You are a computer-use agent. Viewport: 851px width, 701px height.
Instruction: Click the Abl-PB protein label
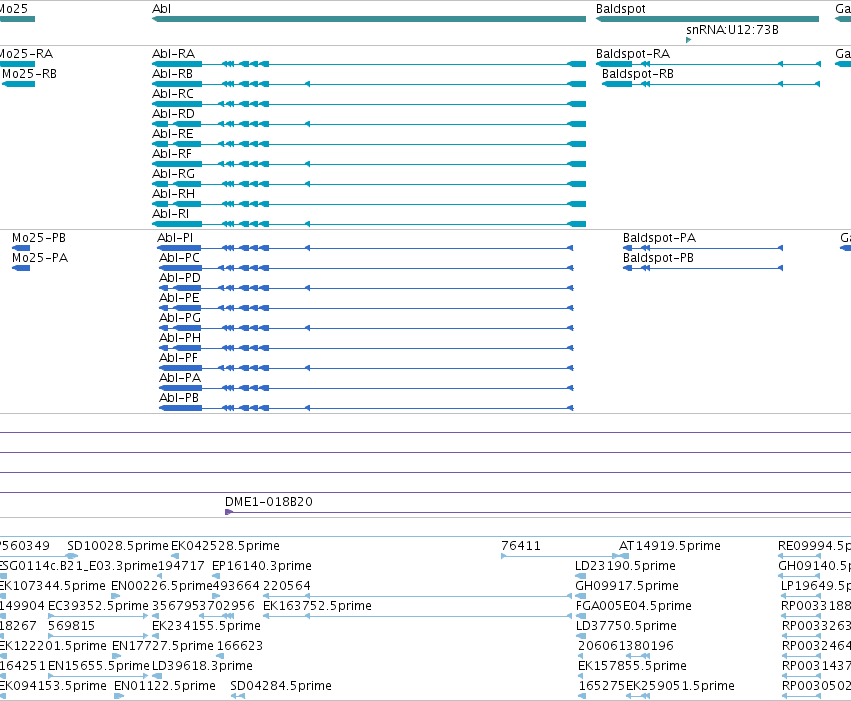(x=179, y=398)
